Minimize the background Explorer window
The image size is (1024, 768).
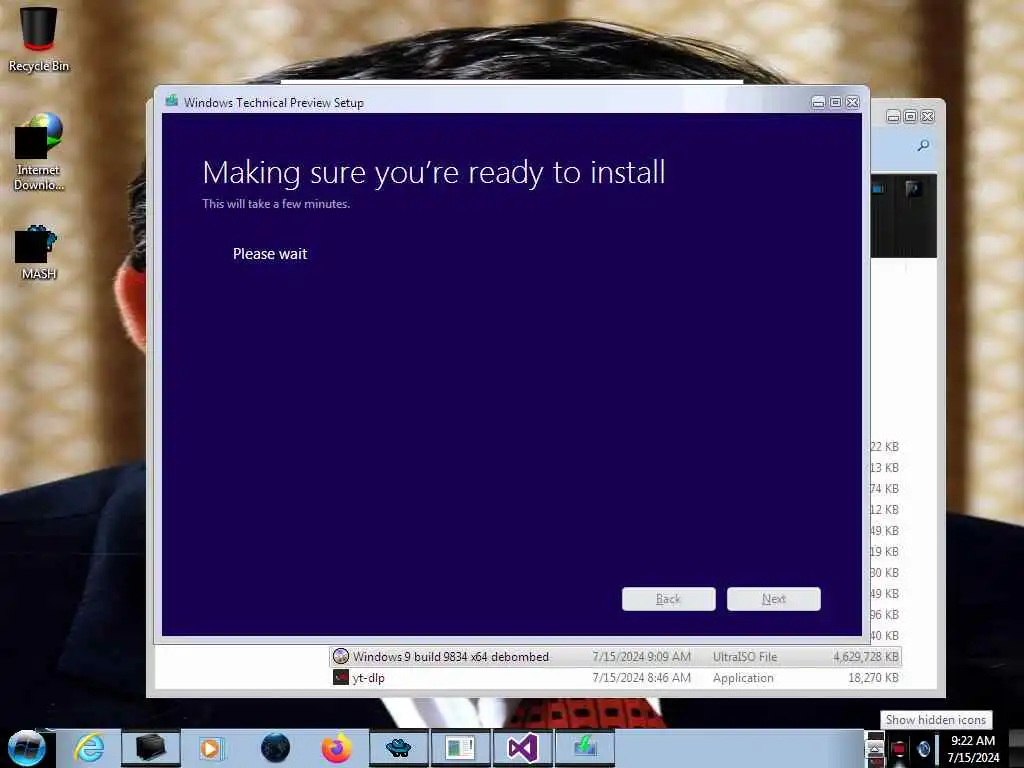click(x=893, y=117)
